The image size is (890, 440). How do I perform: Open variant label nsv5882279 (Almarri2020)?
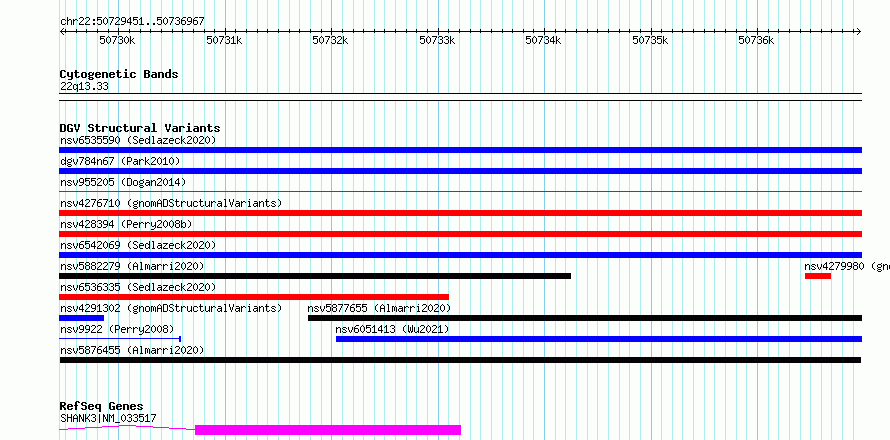click(132, 266)
